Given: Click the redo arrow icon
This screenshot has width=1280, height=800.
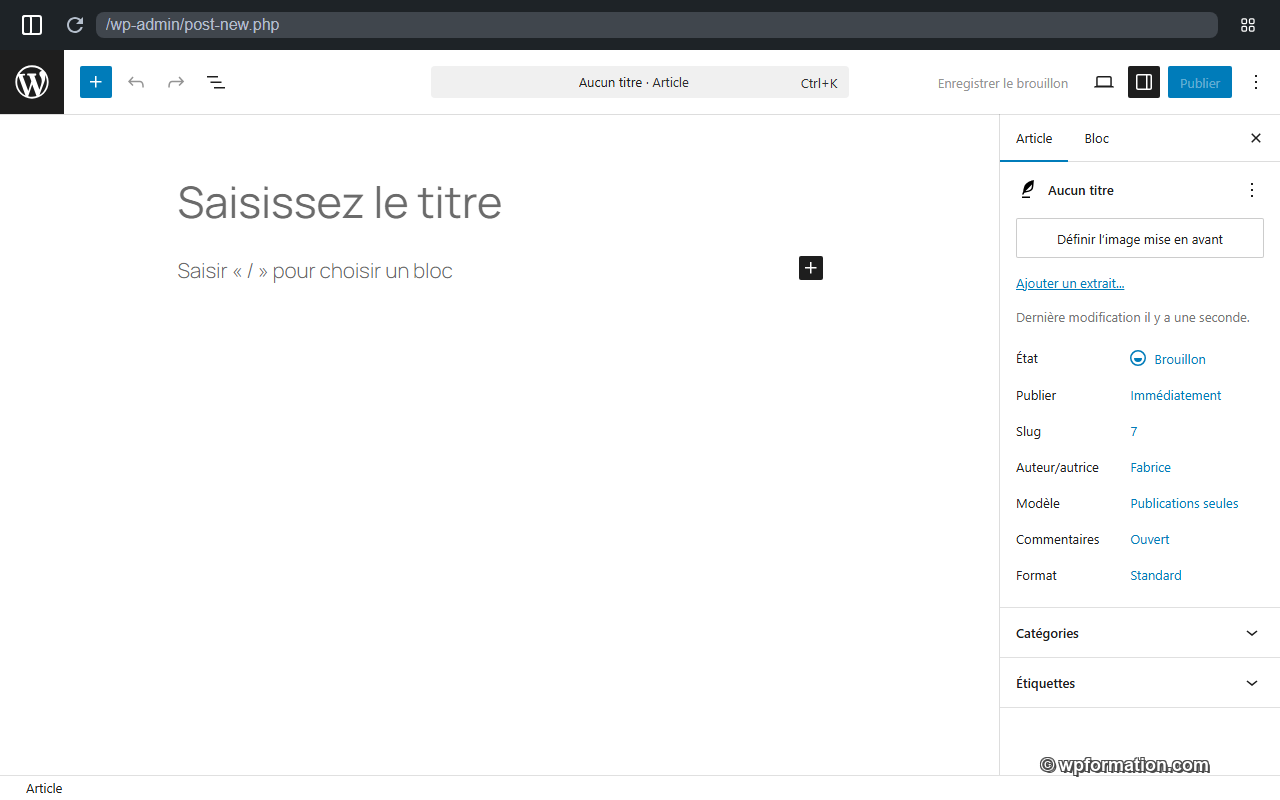Looking at the screenshot, I should (176, 82).
